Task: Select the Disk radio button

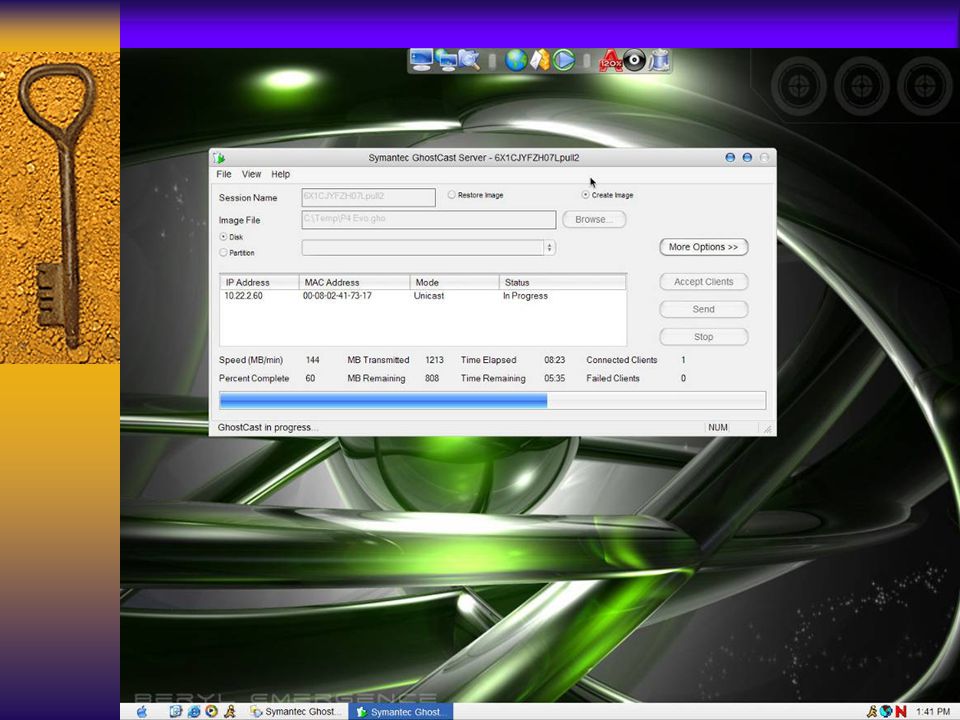Action: (223, 236)
